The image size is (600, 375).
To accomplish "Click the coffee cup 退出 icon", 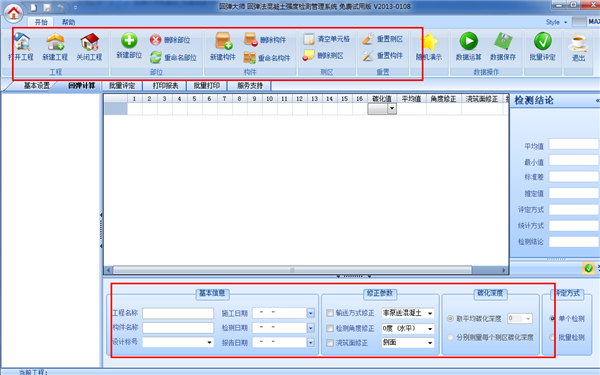I will (578, 42).
